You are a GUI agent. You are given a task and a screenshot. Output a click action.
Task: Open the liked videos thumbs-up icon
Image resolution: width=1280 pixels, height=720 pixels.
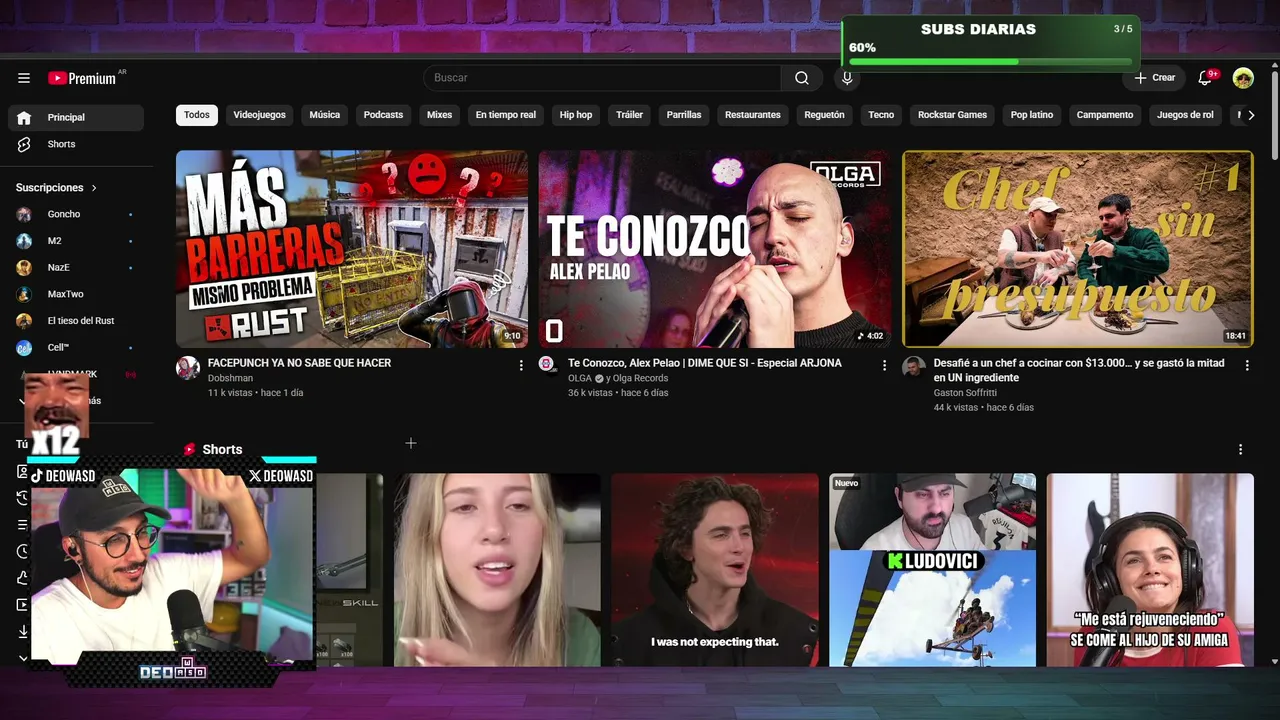[23, 578]
